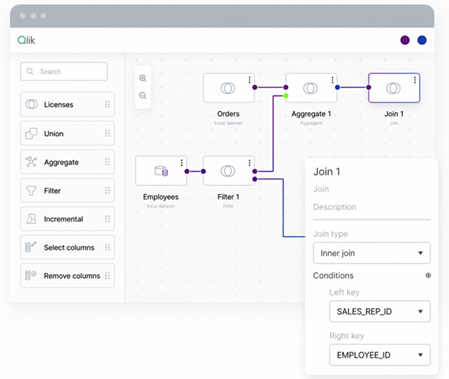The image size is (449, 379).
Task: Click the Filter funnel icon
Action: point(31,191)
